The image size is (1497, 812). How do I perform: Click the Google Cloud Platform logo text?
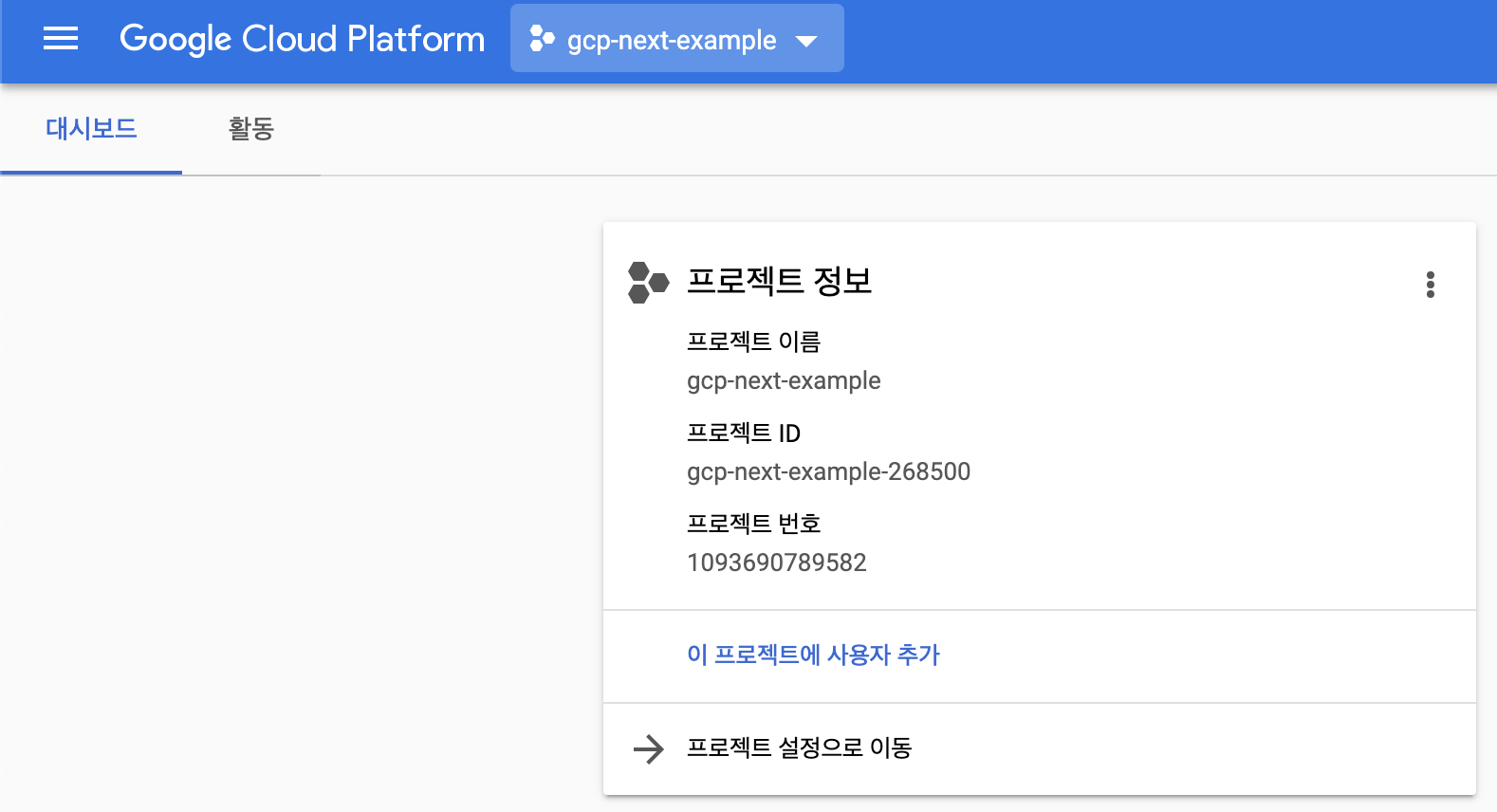coord(302,39)
